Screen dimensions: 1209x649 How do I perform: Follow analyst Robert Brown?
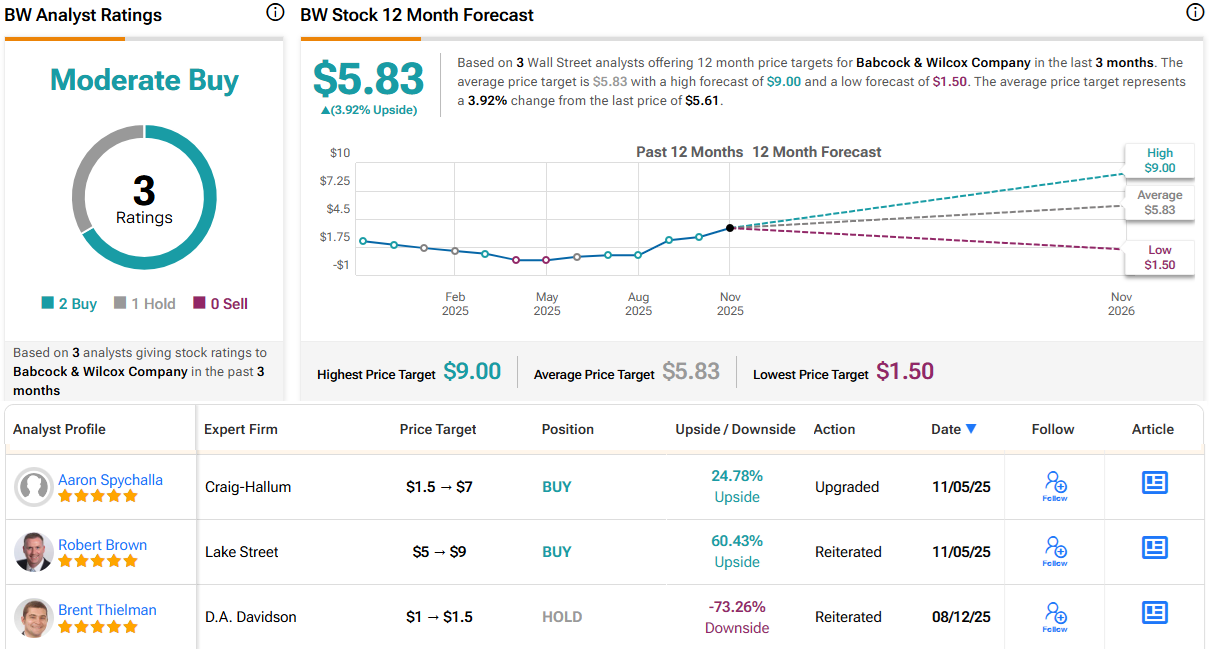click(x=1055, y=551)
